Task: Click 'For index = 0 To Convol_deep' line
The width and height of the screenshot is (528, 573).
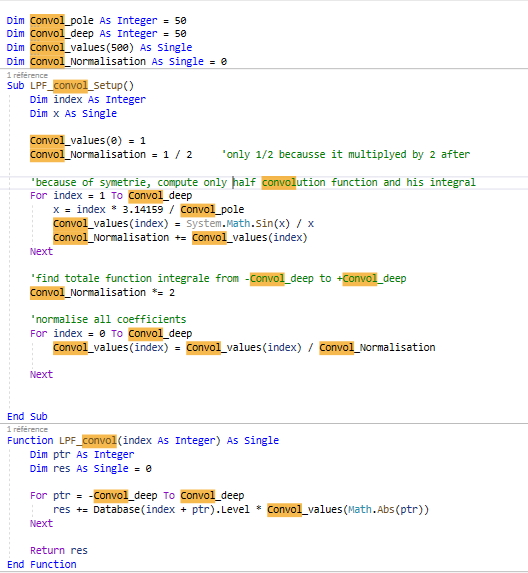Action: (111, 333)
